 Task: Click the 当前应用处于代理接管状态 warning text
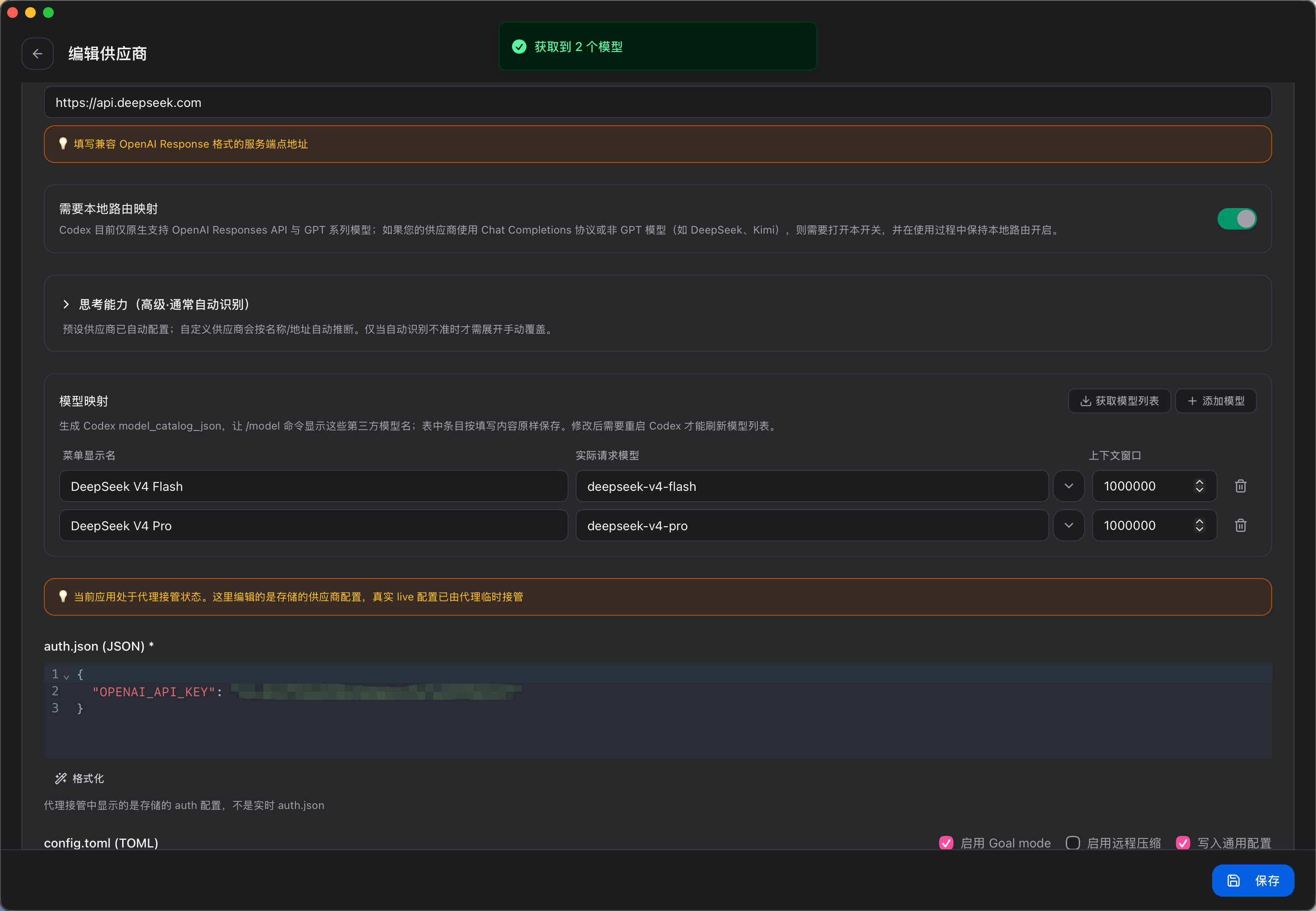pos(299,596)
